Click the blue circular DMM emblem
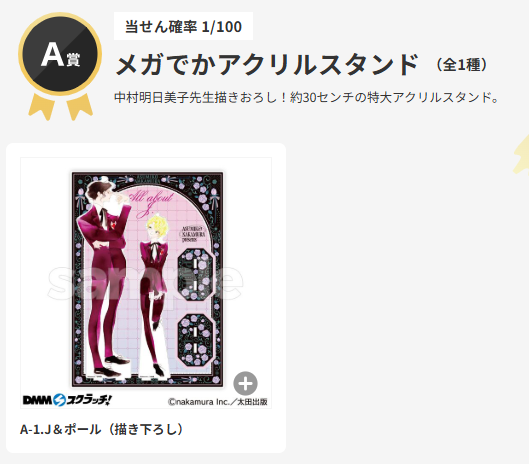Screen dimensions: 529x464 tap(59, 400)
